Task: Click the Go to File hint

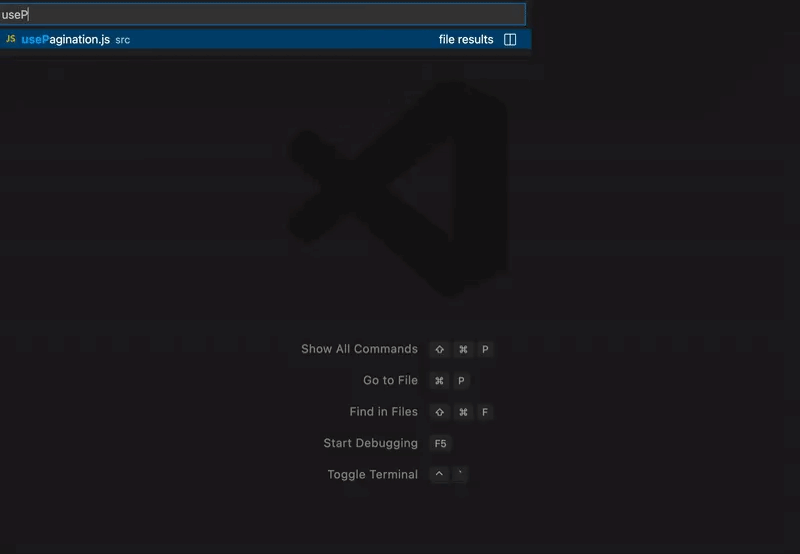Action: tap(390, 381)
